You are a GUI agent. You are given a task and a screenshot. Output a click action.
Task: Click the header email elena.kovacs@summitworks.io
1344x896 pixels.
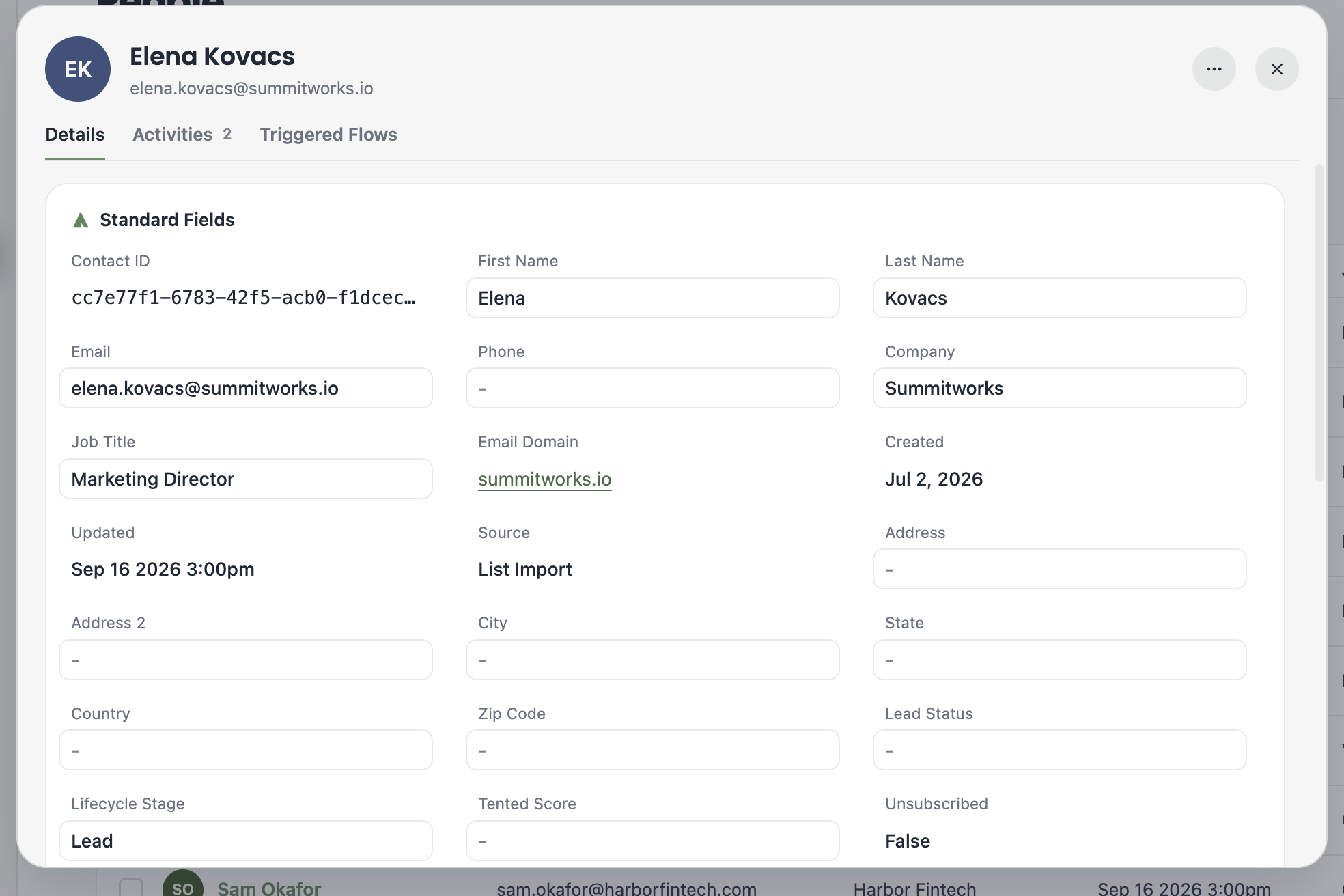(x=251, y=89)
